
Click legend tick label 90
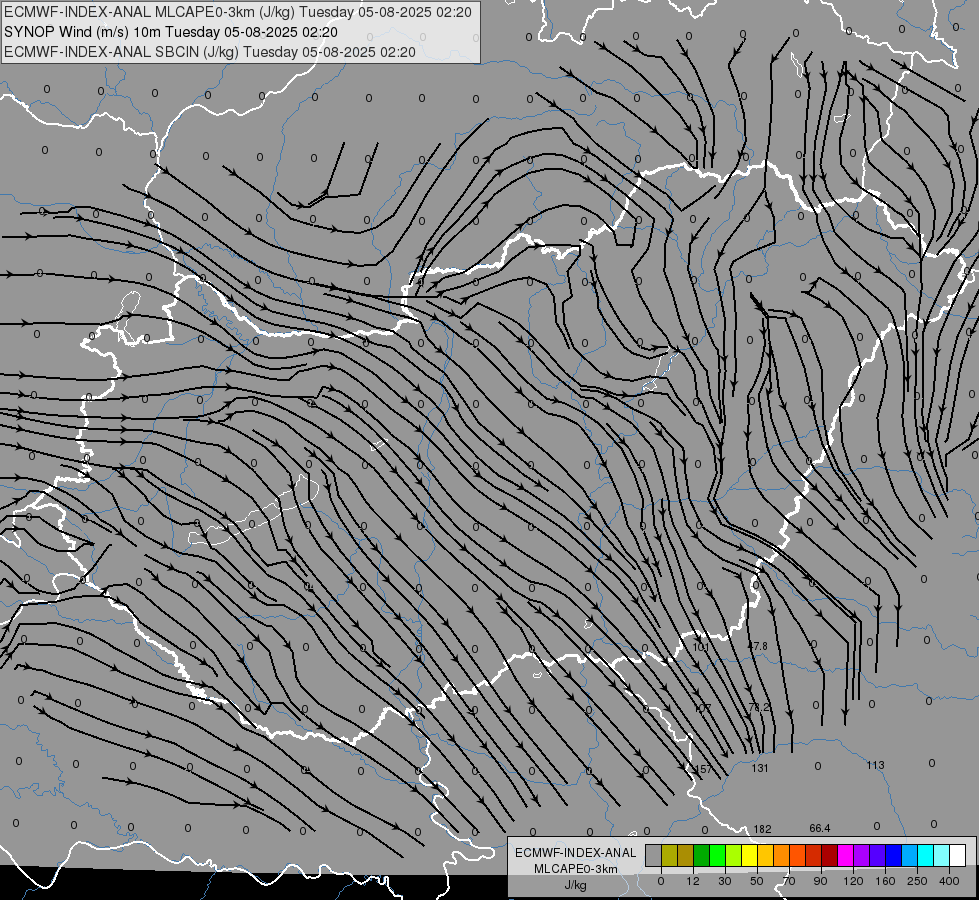point(820,881)
